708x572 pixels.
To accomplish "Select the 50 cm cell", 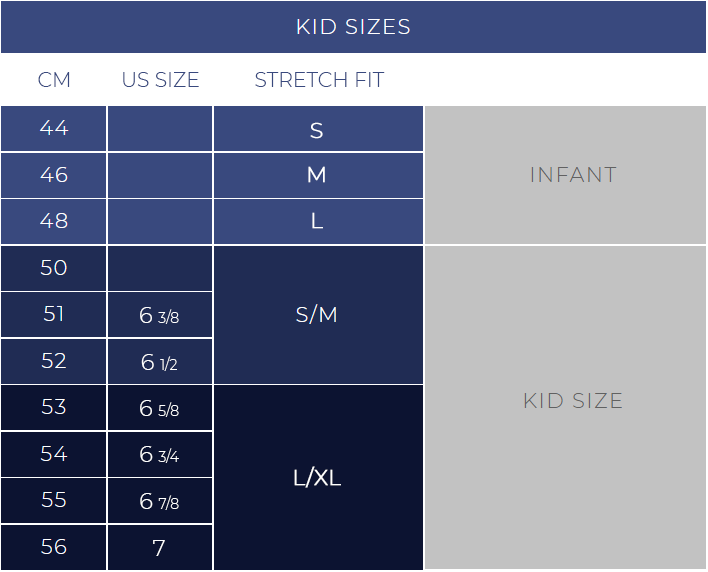I will (53, 268).
